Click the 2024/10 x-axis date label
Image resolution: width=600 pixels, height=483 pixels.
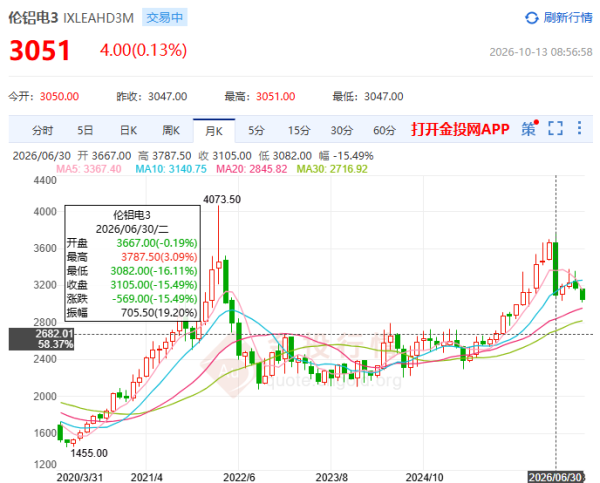(424, 477)
